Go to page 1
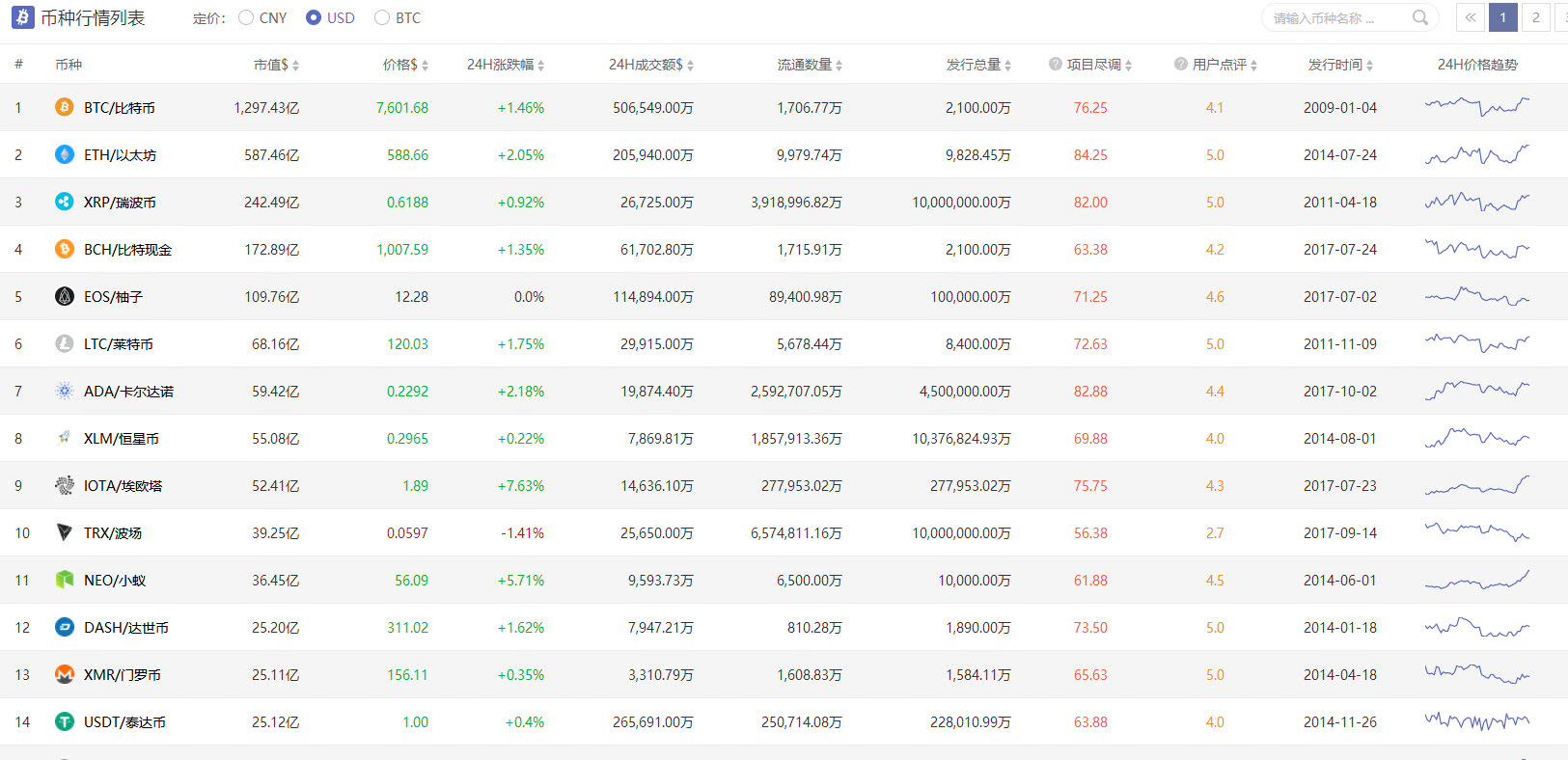Screen dimensions: 1568x760 [1502, 17]
